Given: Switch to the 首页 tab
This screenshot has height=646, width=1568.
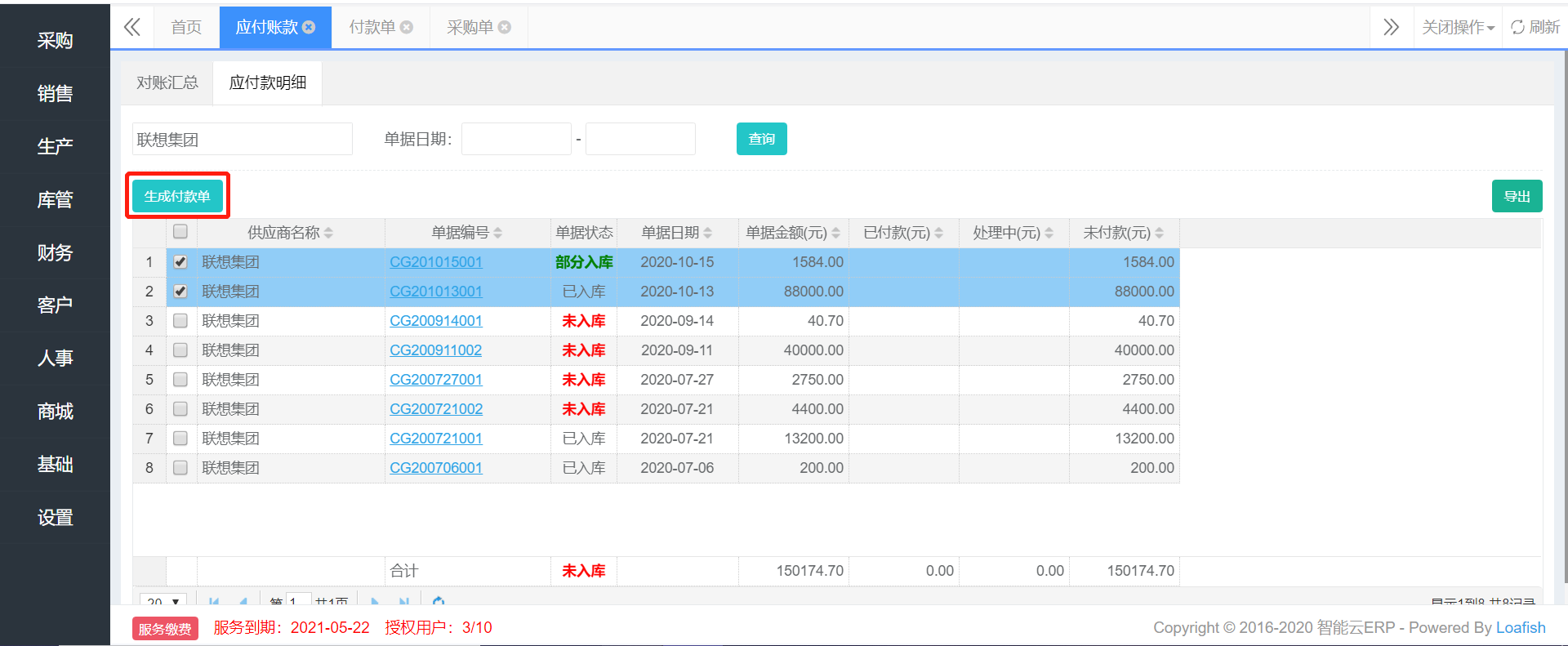Looking at the screenshot, I should (x=186, y=27).
